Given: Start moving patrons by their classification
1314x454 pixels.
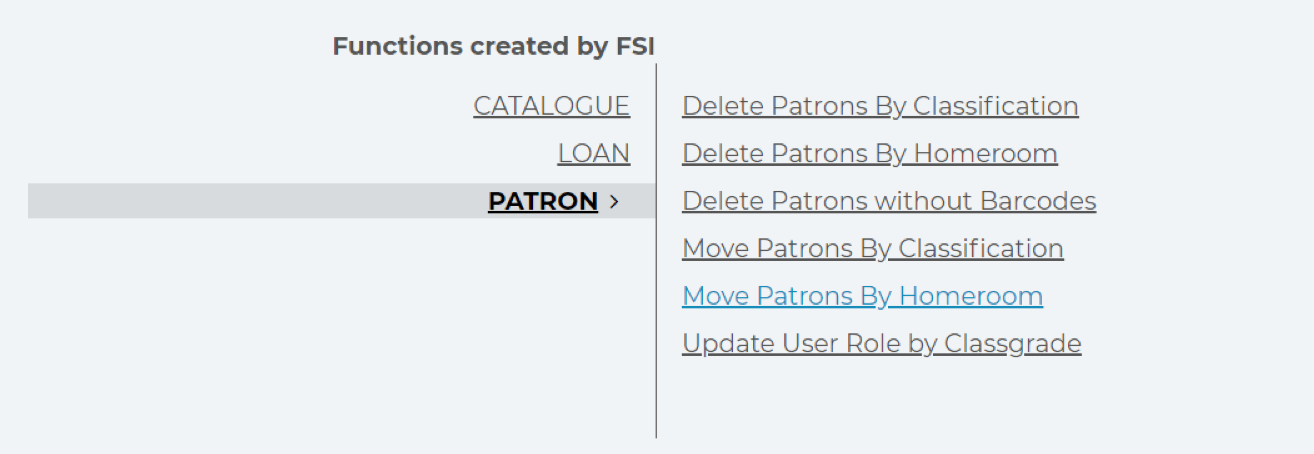Looking at the screenshot, I should click(873, 248).
